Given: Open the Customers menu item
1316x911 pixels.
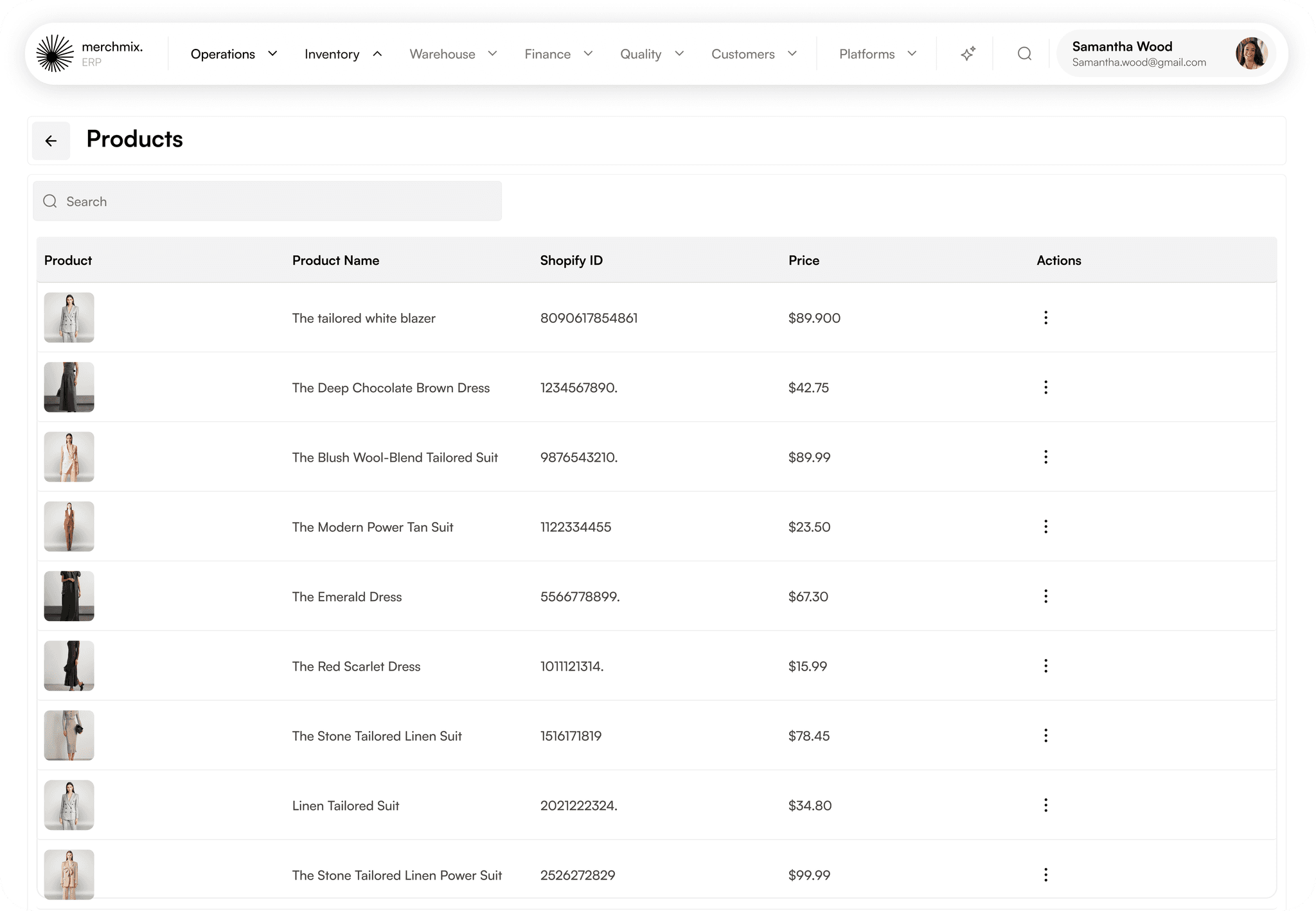Looking at the screenshot, I should (x=754, y=54).
